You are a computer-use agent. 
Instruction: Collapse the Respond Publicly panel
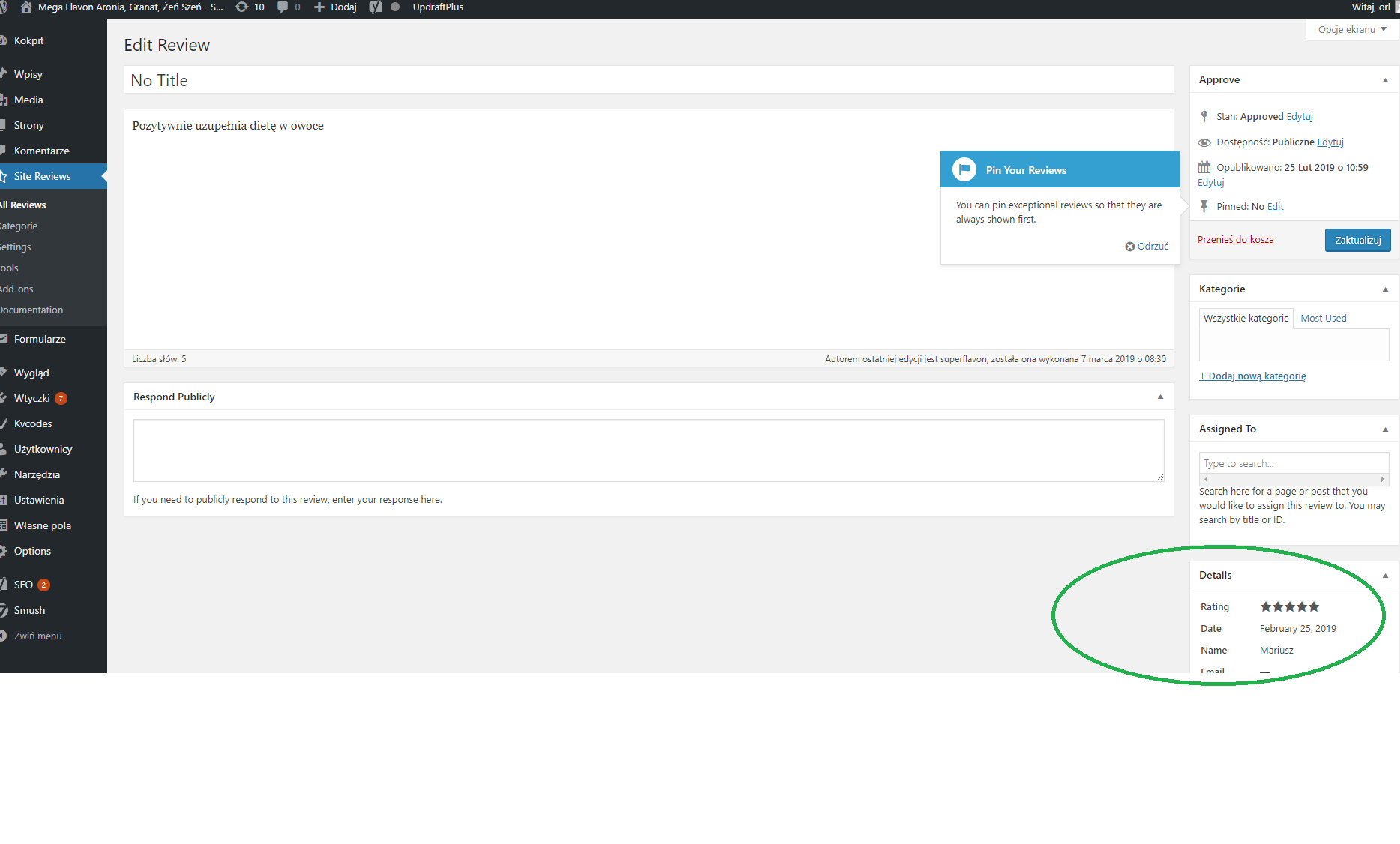[1160, 397]
